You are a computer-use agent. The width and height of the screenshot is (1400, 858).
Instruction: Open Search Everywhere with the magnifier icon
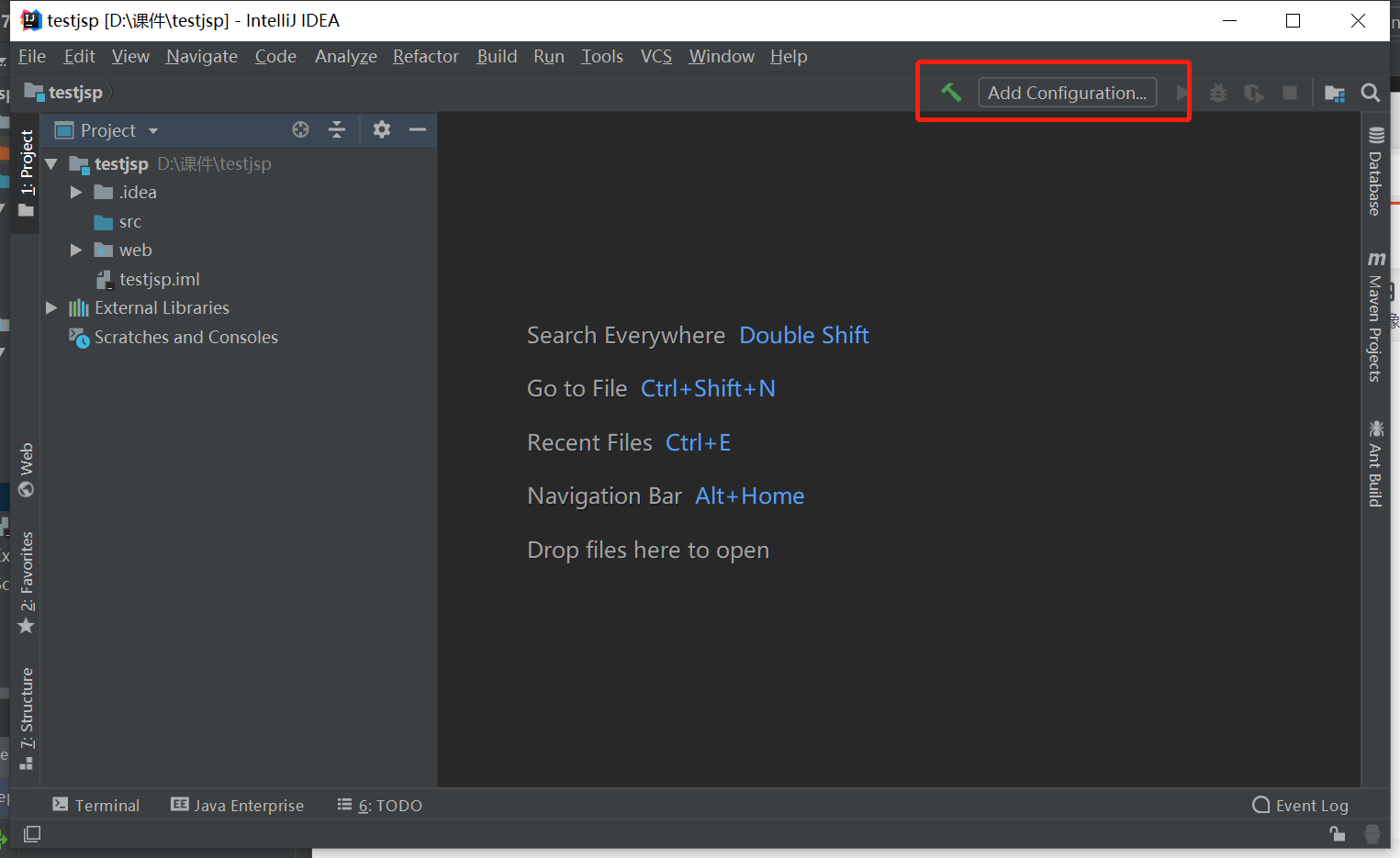[1371, 93]
